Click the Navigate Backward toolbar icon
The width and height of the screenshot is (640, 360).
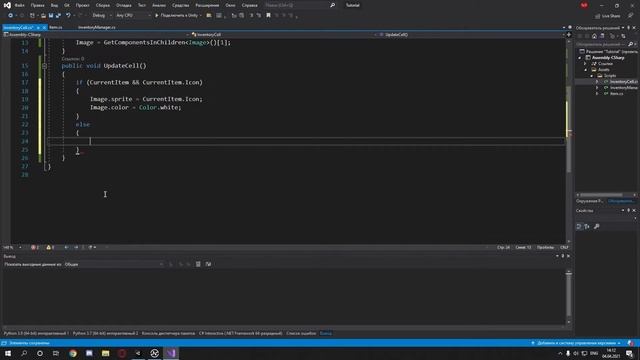11,16
